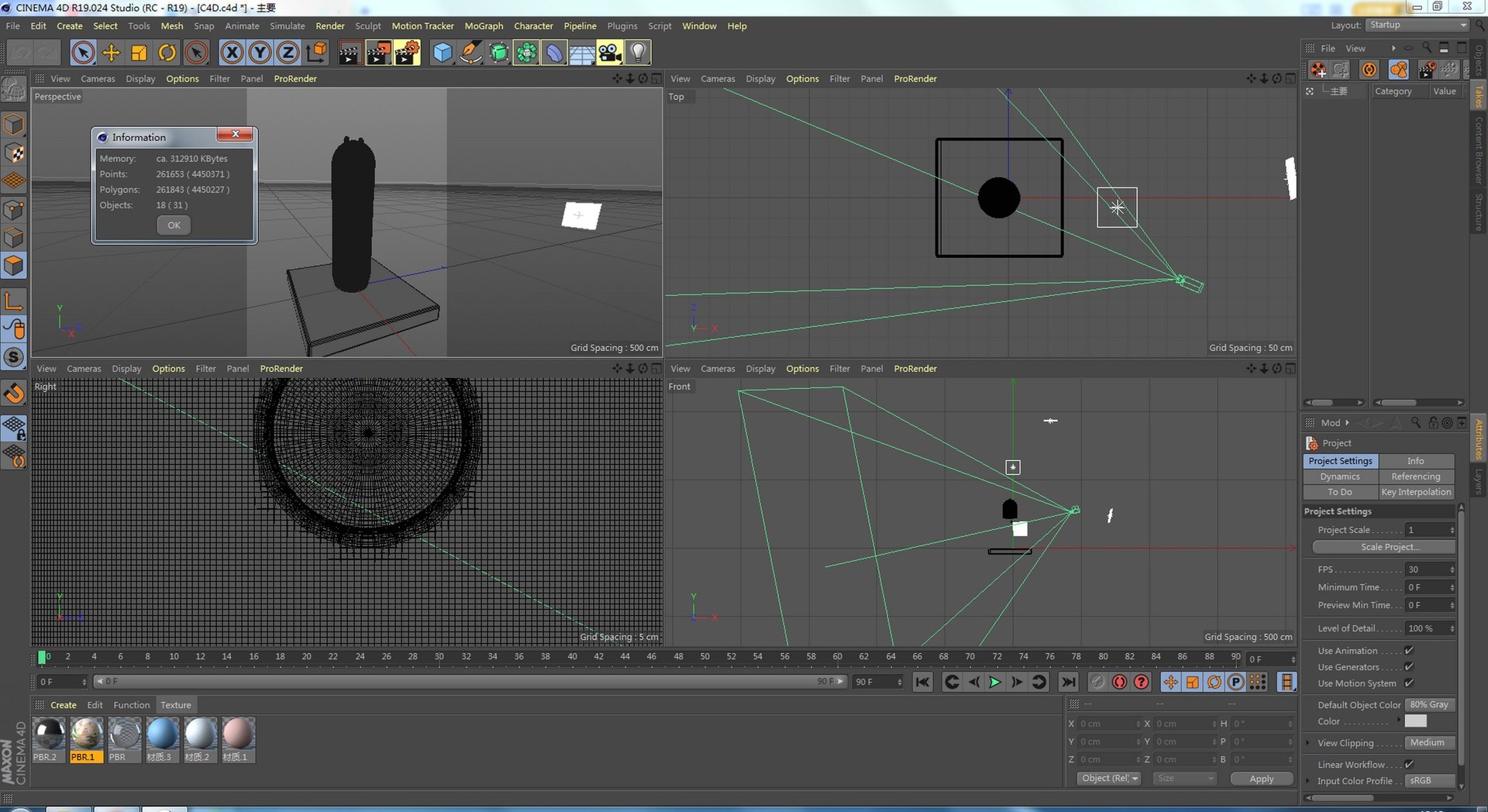
Task: Open Edit Render Settings icon
Action: (408, 53)
